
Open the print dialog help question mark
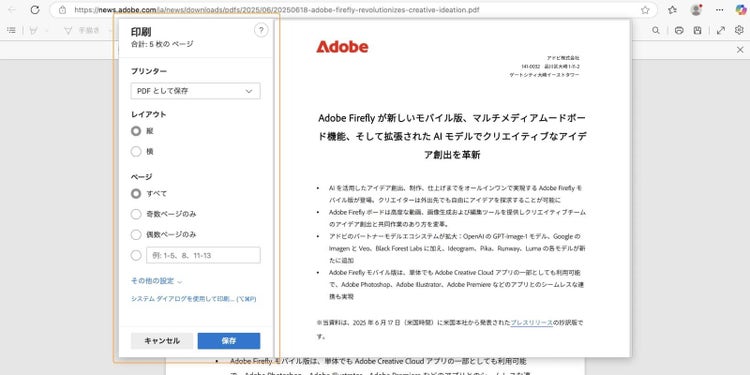point(261,31)
